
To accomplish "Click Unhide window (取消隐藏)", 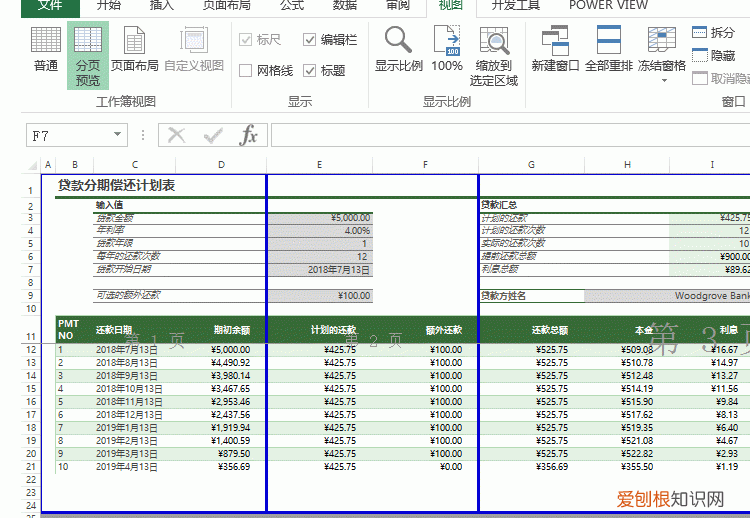I will point(720,78).
